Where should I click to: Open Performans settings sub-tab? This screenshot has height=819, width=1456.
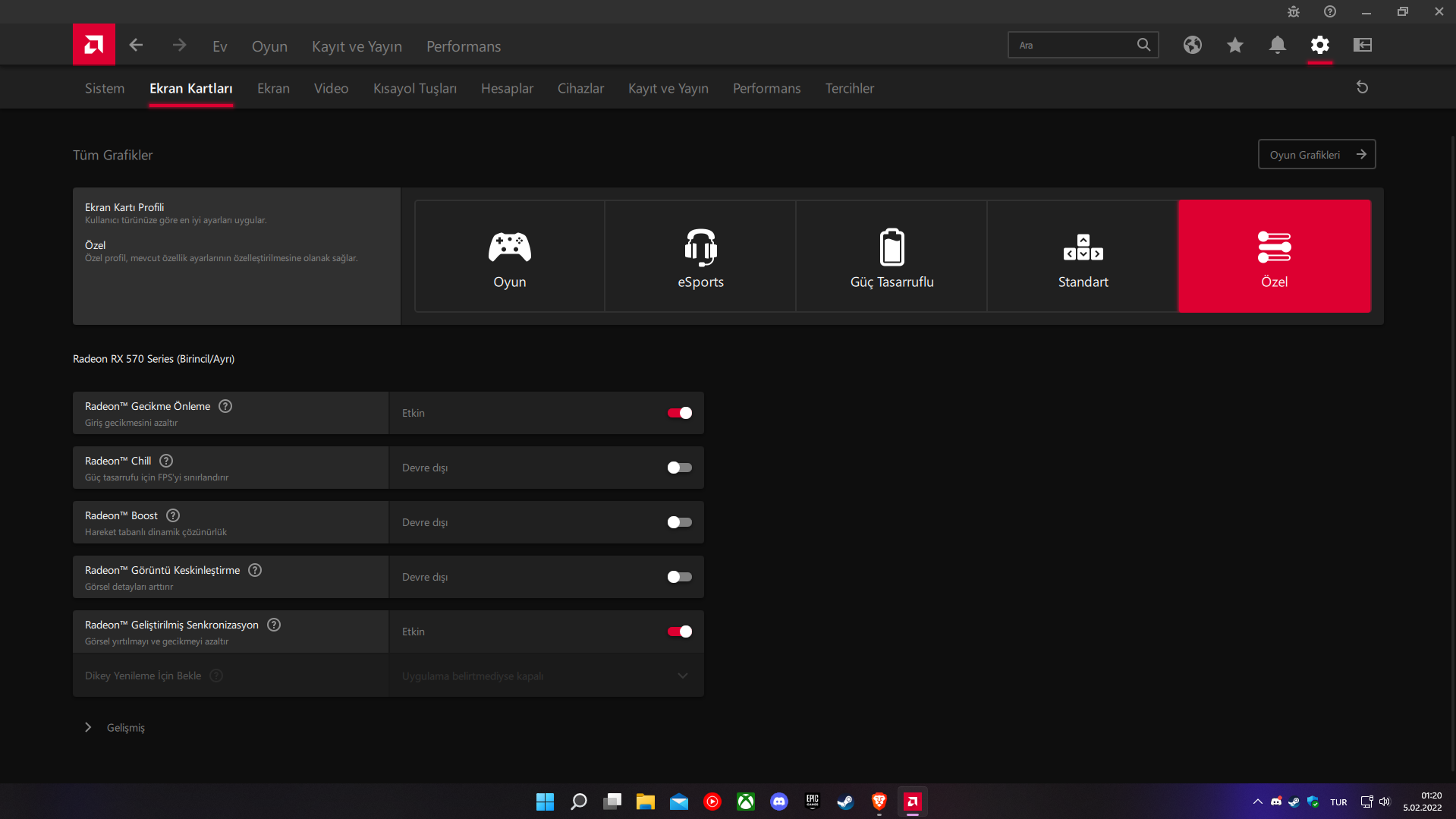click(767, 88)
